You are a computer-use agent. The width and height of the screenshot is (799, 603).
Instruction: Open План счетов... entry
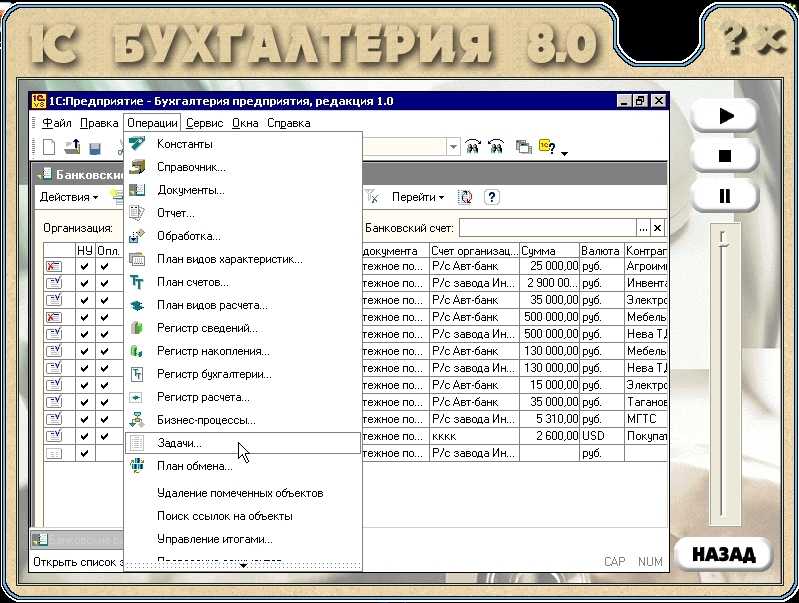tap(193, 282)
